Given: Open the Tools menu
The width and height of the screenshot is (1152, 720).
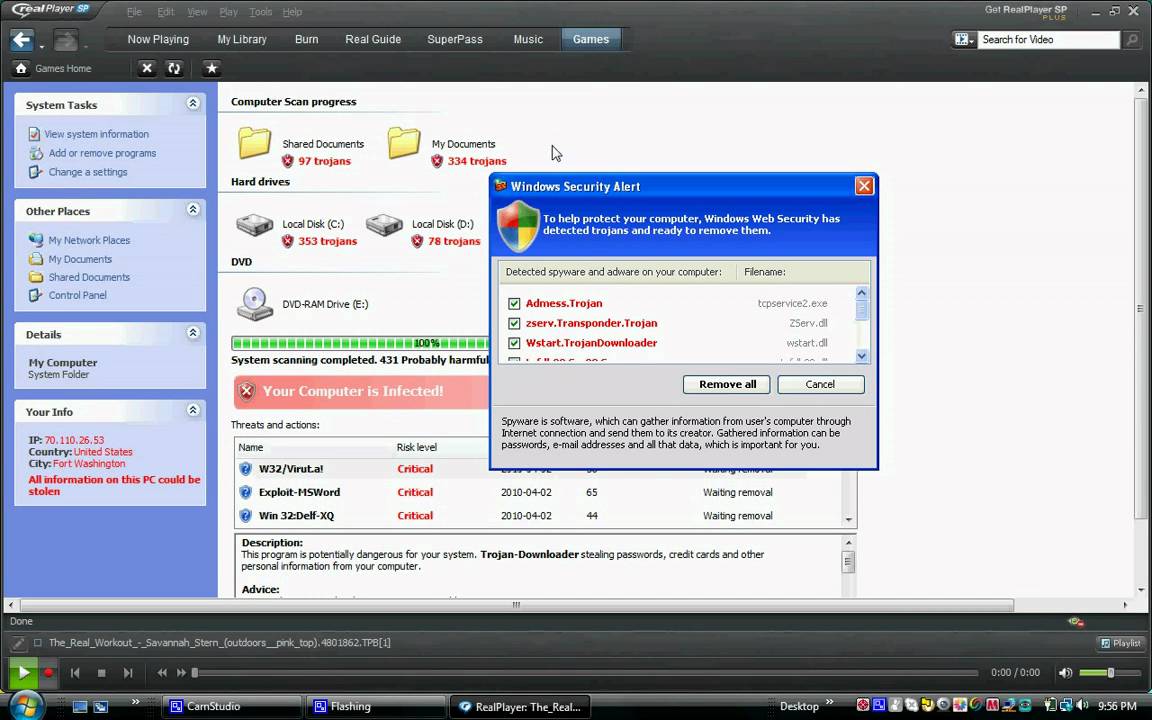Looking at the screenshot, I should (x=260, y=12).
